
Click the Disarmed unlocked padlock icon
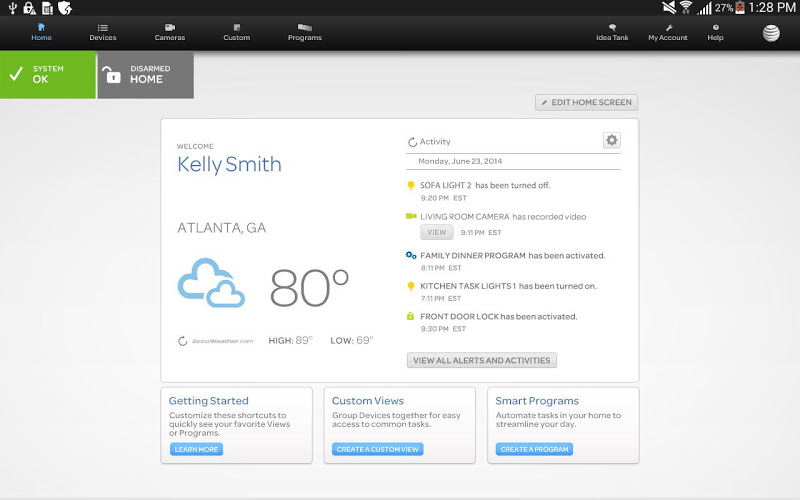coord(111,74)
